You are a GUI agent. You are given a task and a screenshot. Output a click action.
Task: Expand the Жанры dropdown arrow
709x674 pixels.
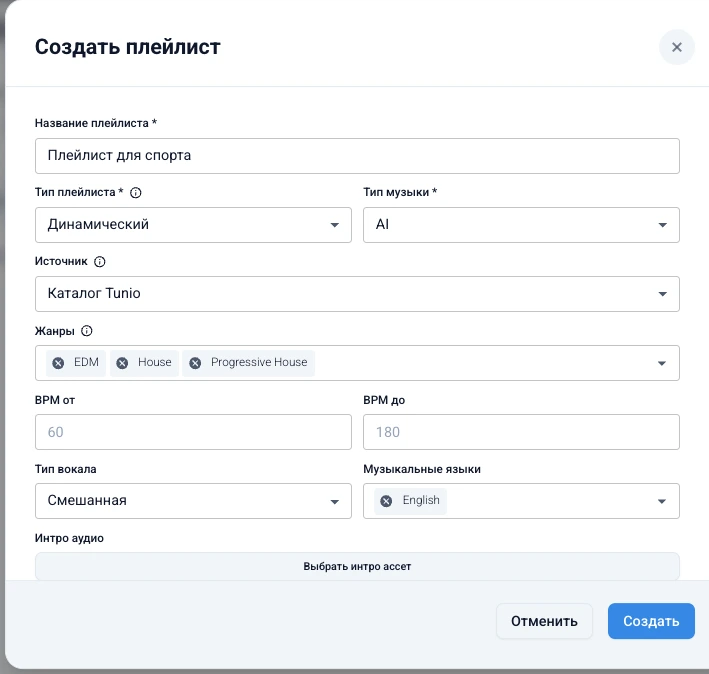point(662,363)
